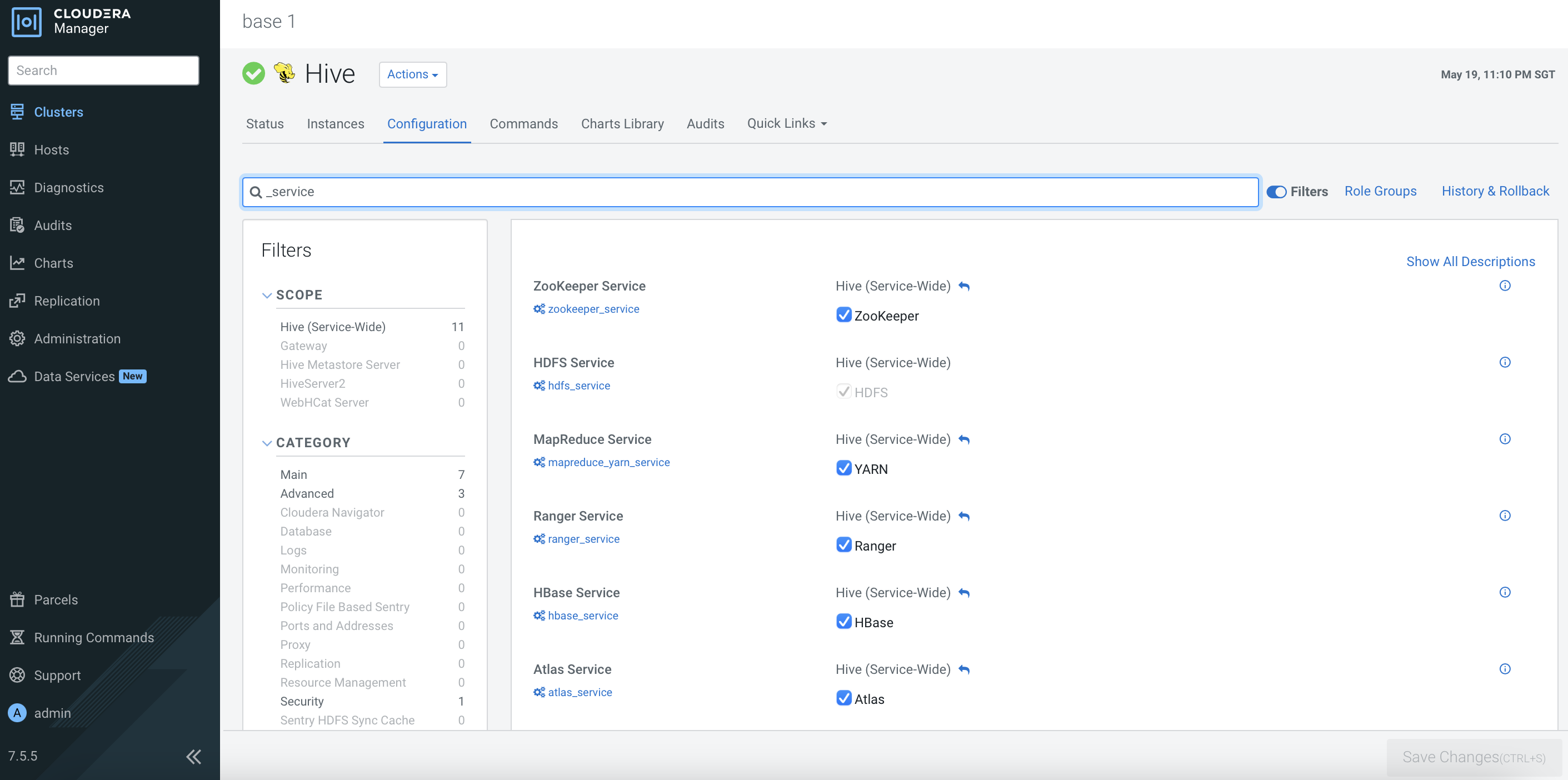1568x780 pixels.
Task: Open the Charts Library tab
Action: pos(622,123)
